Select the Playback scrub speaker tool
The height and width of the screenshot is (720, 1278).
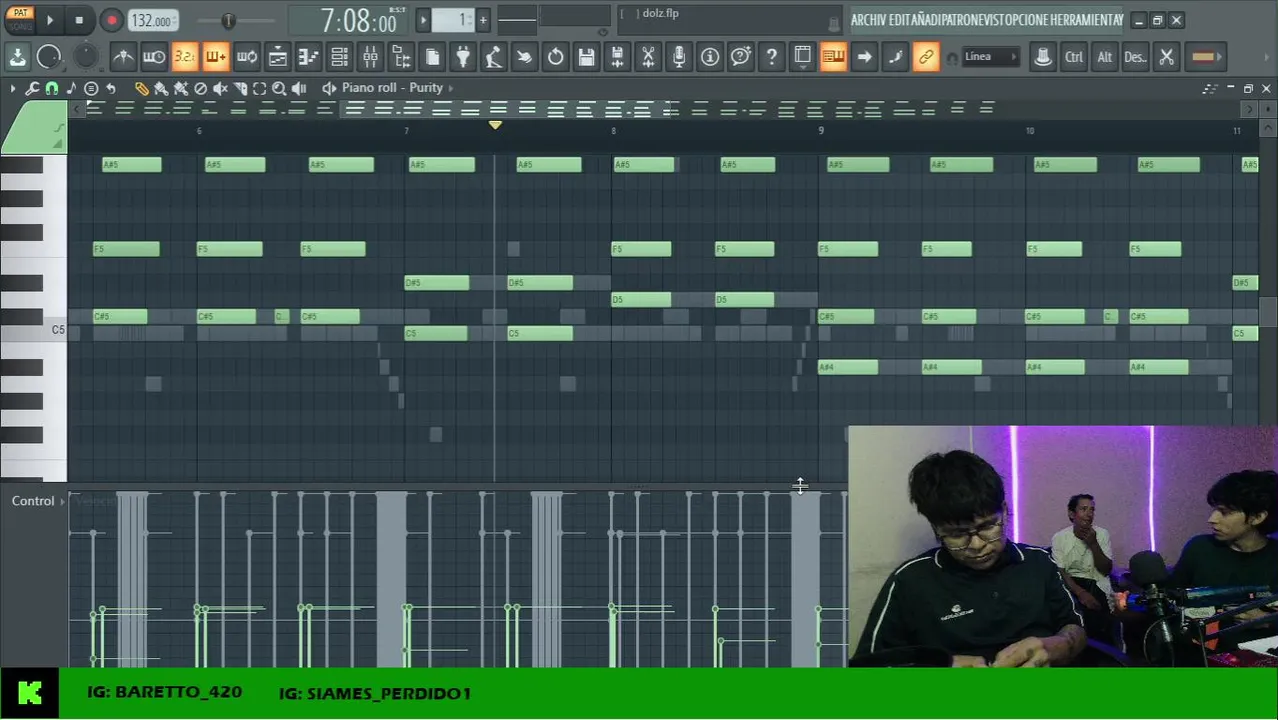coord(298,88)
